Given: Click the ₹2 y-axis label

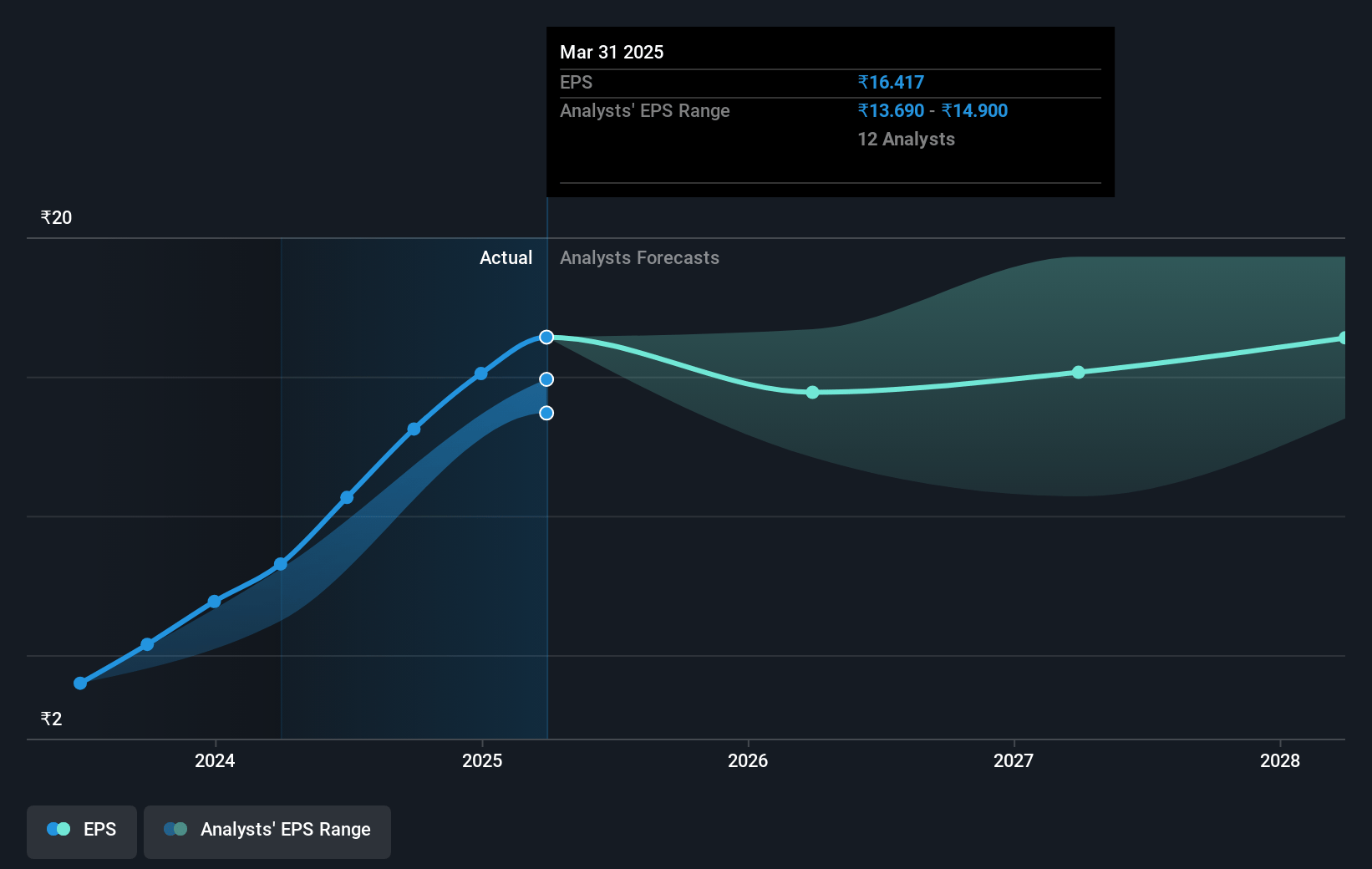Looking at the screenshot, I should pyautogui.click(x=51, y=719).
